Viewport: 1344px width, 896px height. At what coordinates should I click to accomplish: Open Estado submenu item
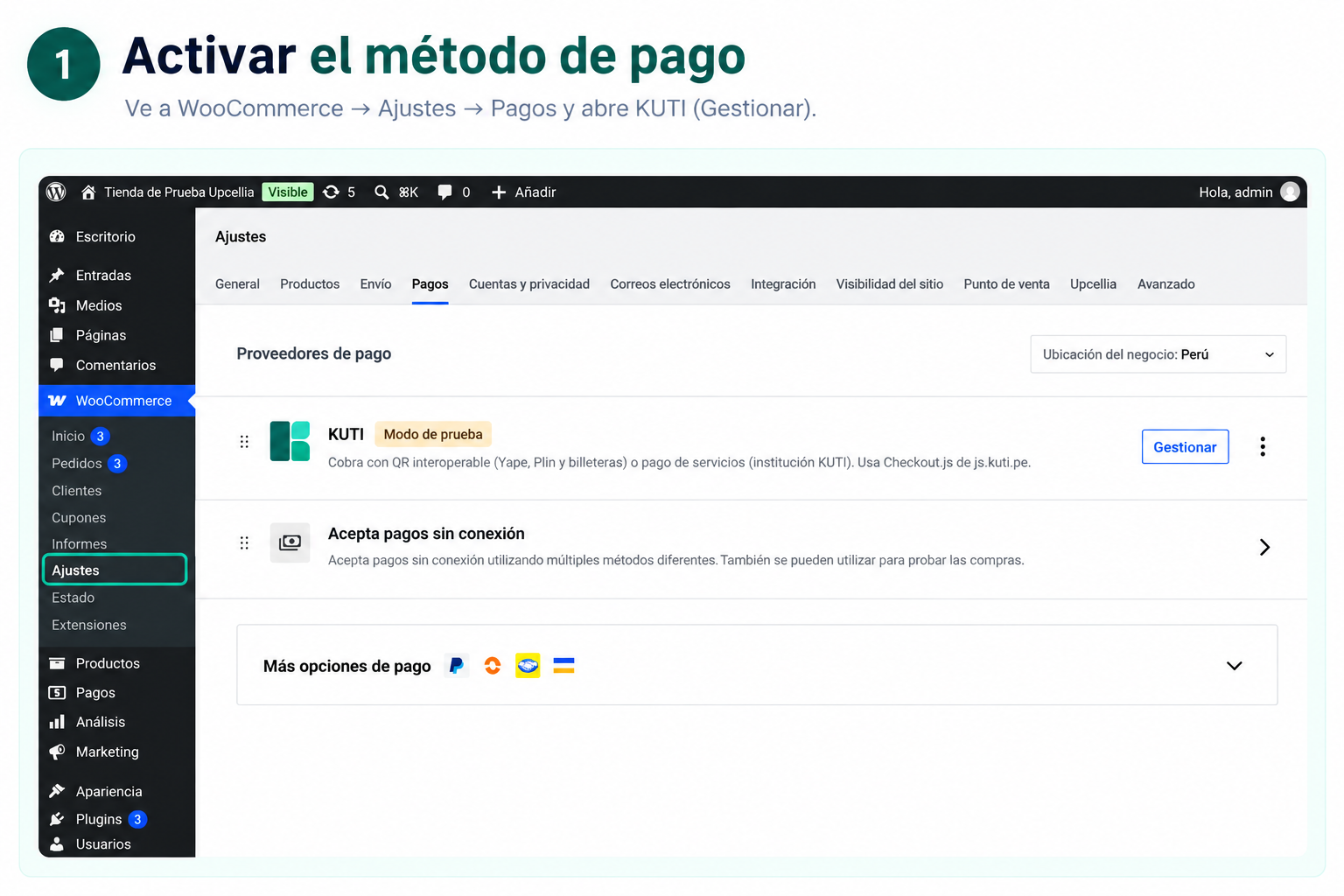(x=73, y=598)
